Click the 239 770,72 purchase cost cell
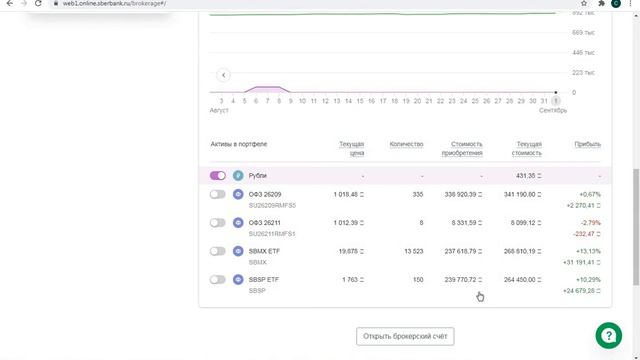 point(463,280)
